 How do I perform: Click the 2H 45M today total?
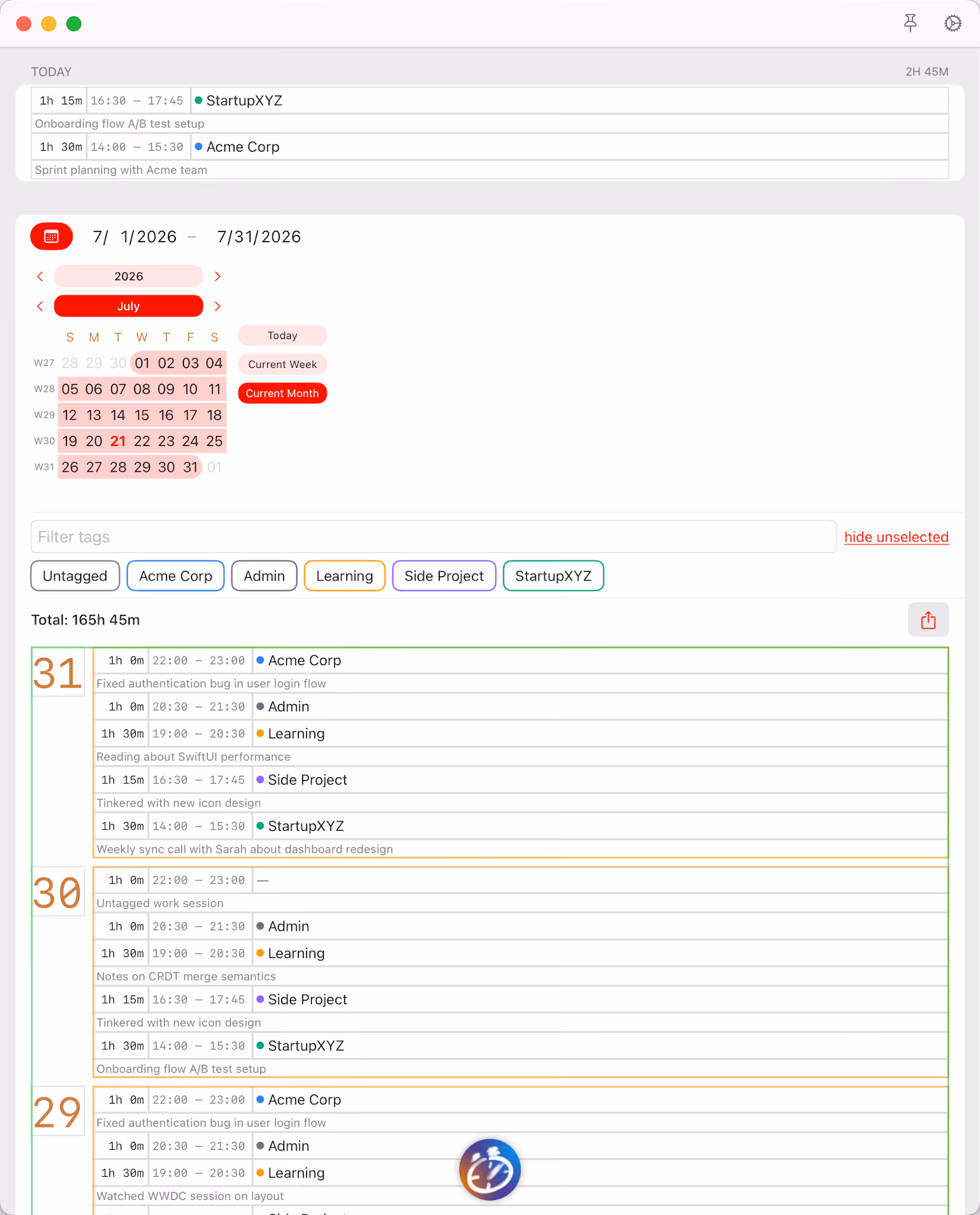(x=927, y=72)
